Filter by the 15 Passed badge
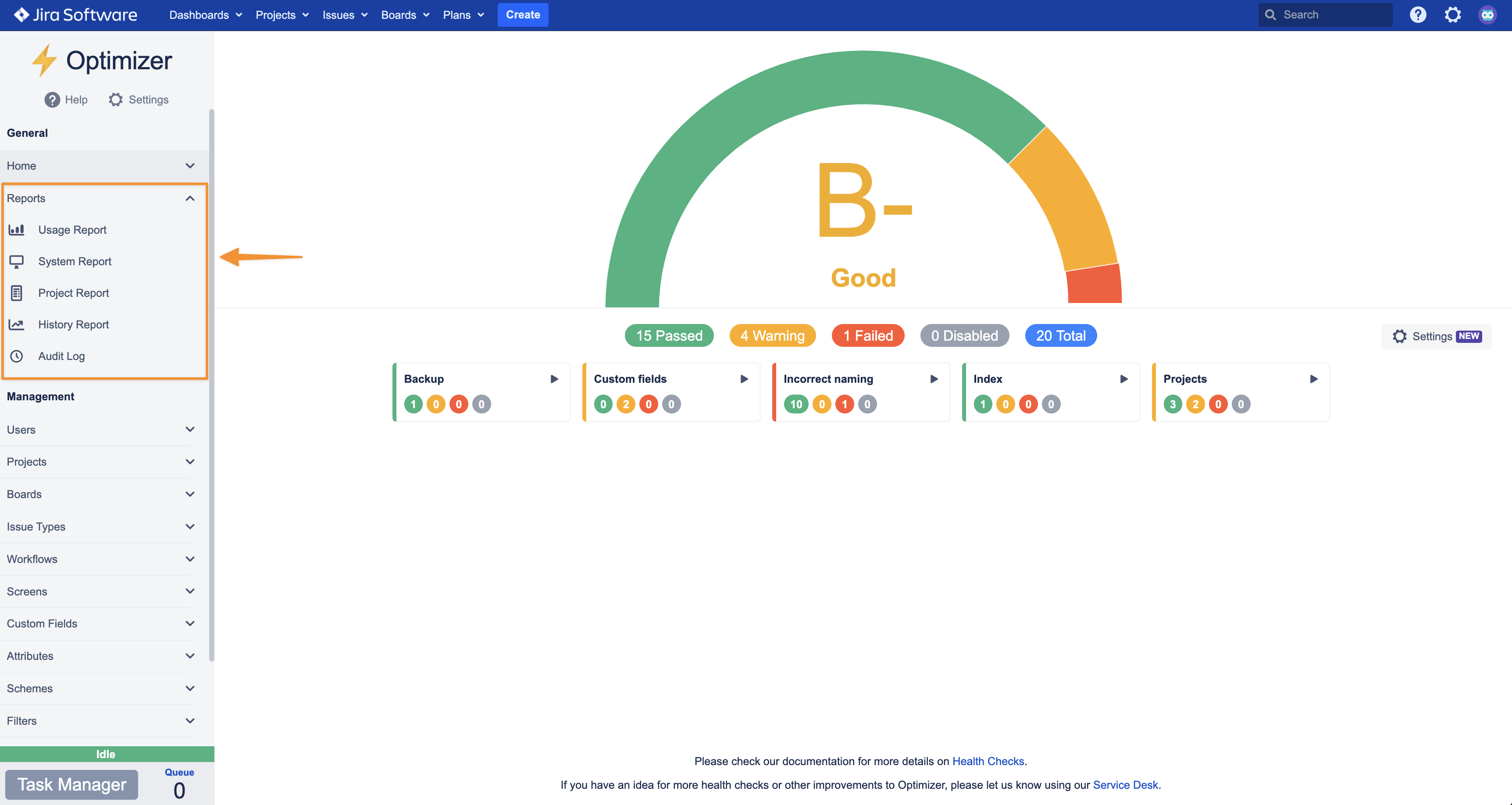This screenshot has height=805, width=1512. click(669, 335)
